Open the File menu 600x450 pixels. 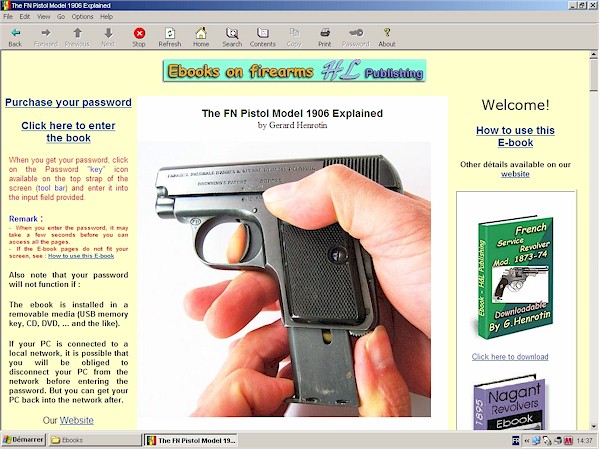8,16
